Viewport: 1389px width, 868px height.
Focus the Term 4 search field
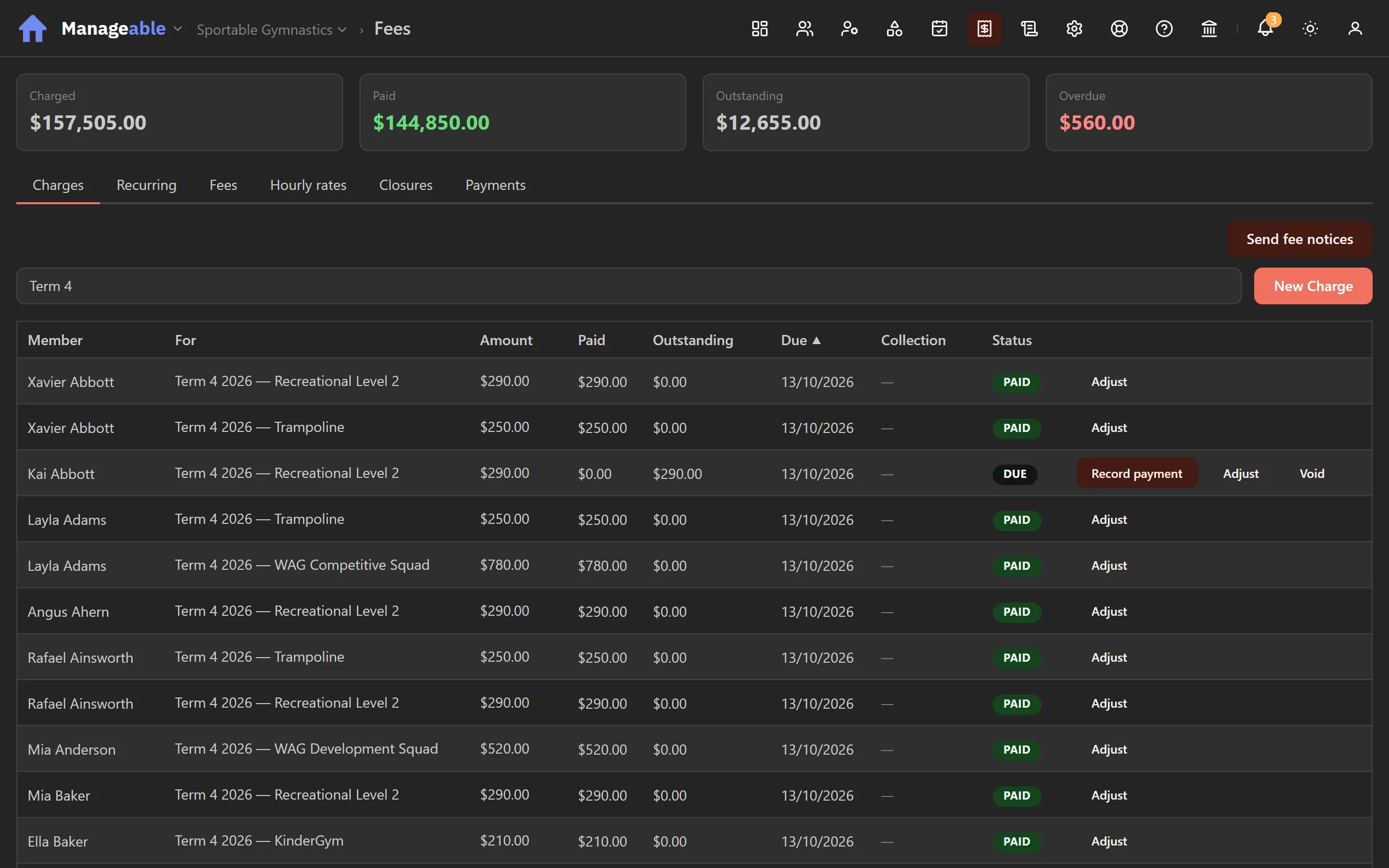coord(629,286)
